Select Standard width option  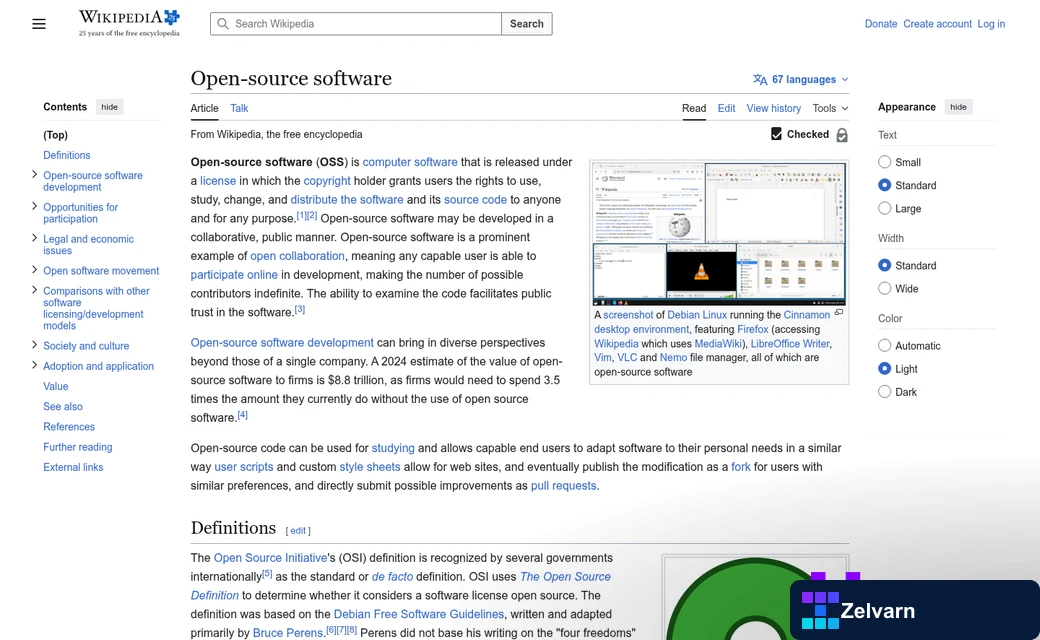click(x=884, y=265)
